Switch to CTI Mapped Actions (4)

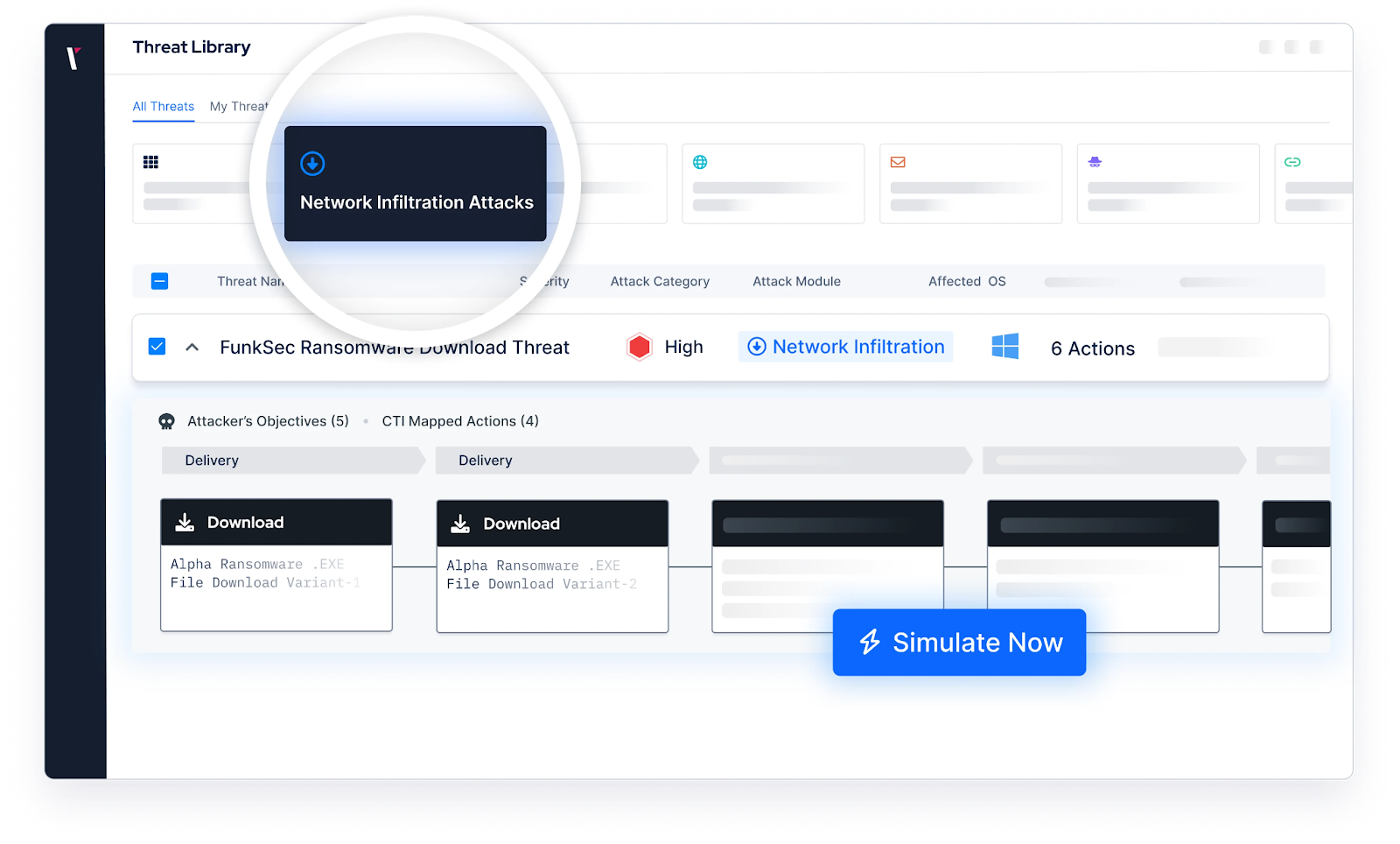coord(460,421)
